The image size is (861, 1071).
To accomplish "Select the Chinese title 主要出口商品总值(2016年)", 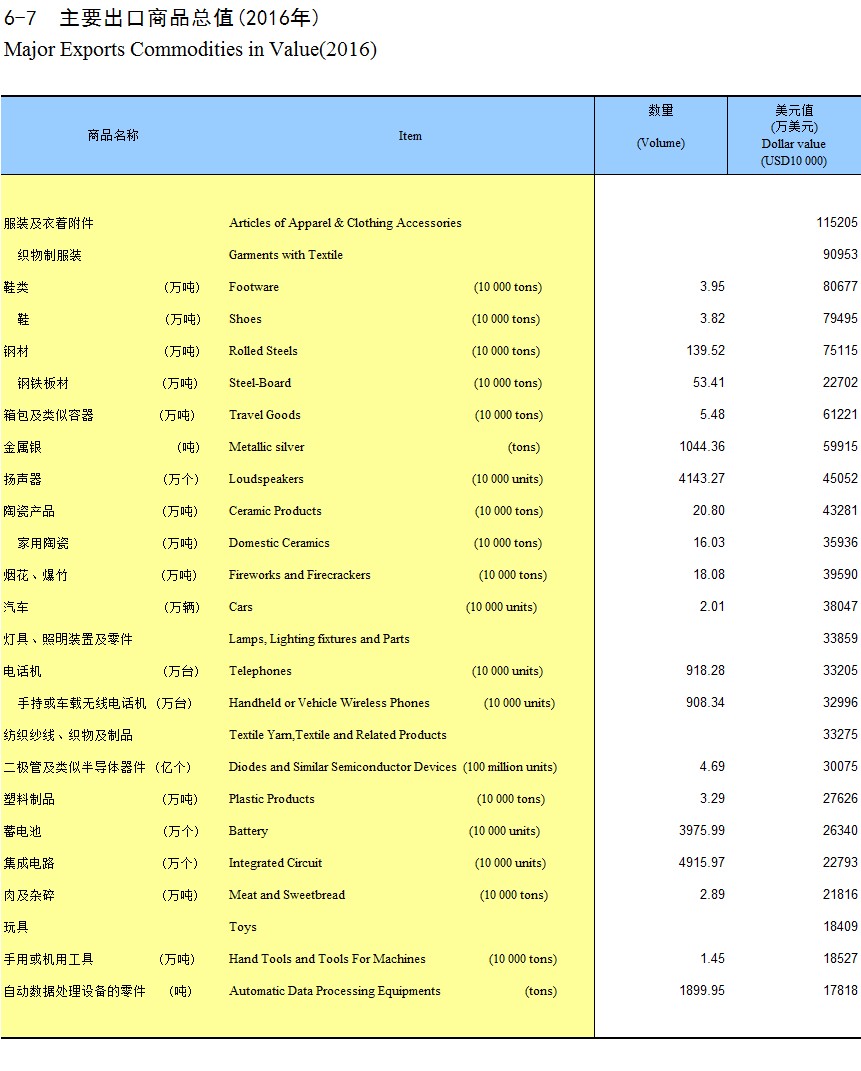I will click(x=189, y=18).
